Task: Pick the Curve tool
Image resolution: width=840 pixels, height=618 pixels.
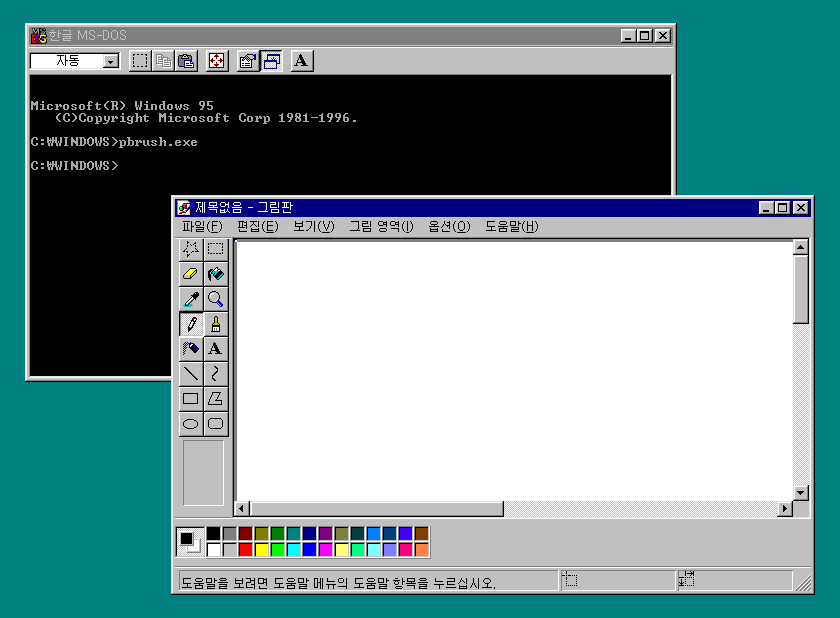Action: point(215,374)
